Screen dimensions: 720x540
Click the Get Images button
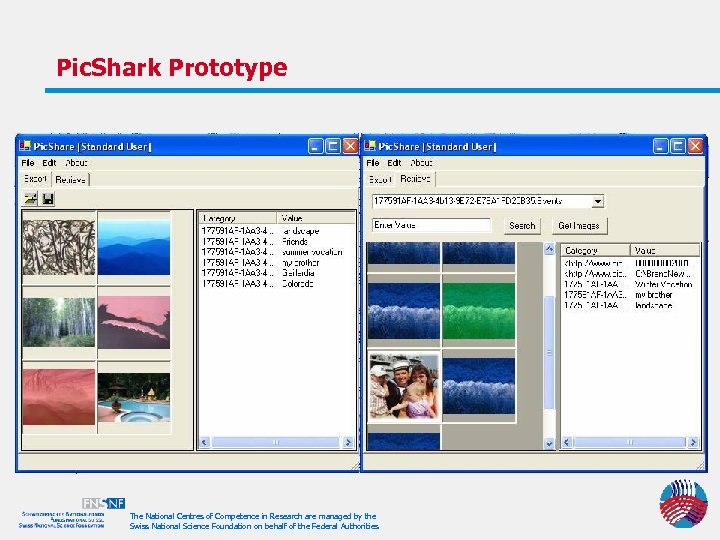click(x=579, y=225)
